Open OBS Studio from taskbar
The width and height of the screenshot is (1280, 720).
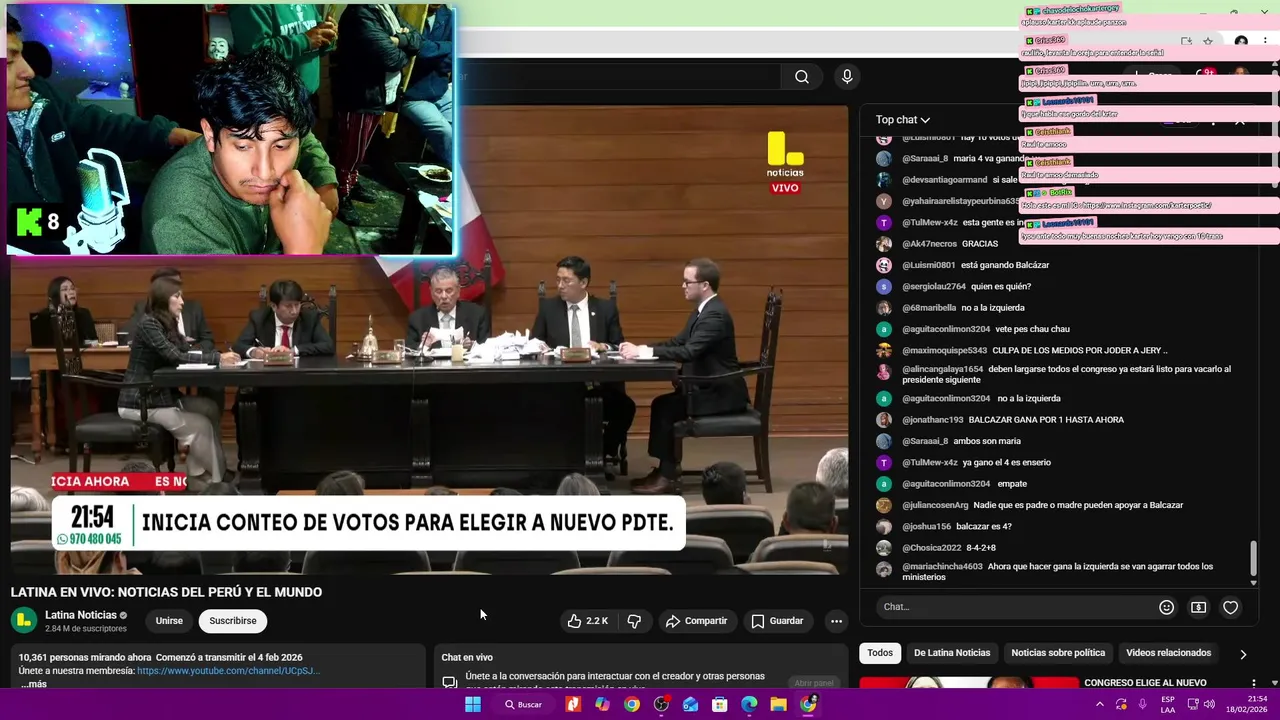[x=661, y=704]
